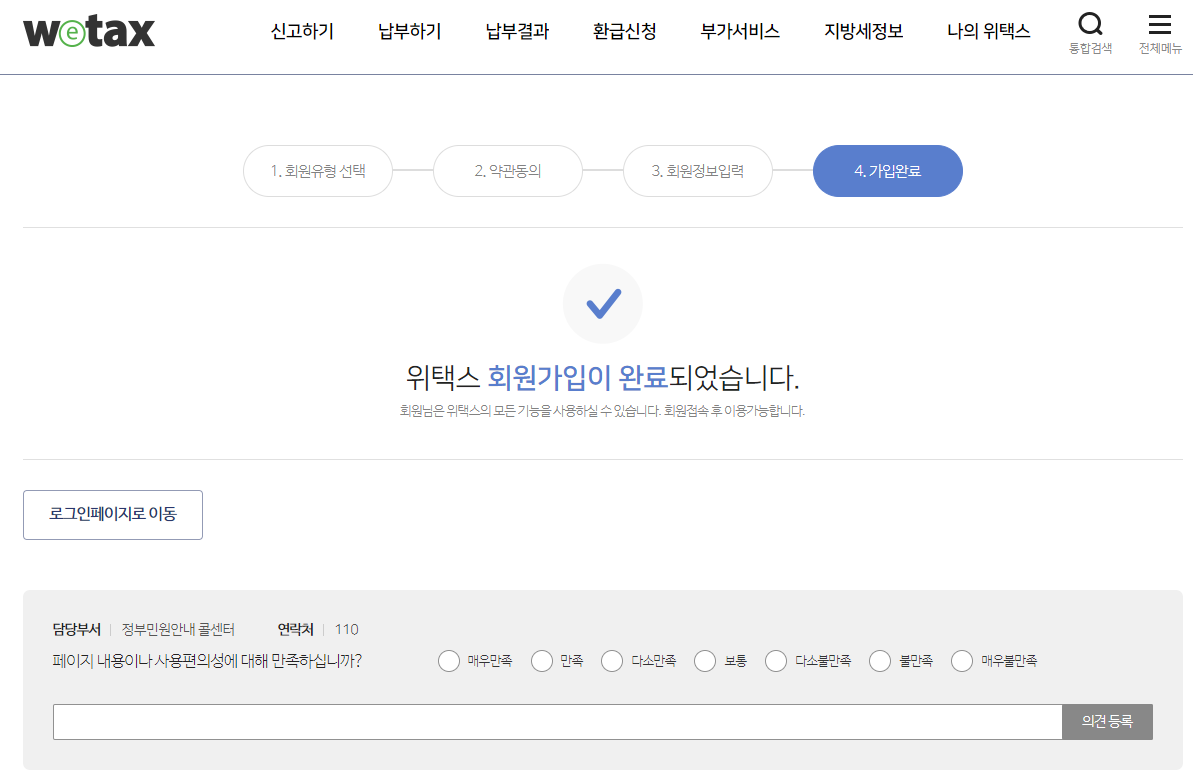The height and width of the screenshot is (779, 1193).
Task: Open the 지방세정보 menu
Action: [864, 32]
